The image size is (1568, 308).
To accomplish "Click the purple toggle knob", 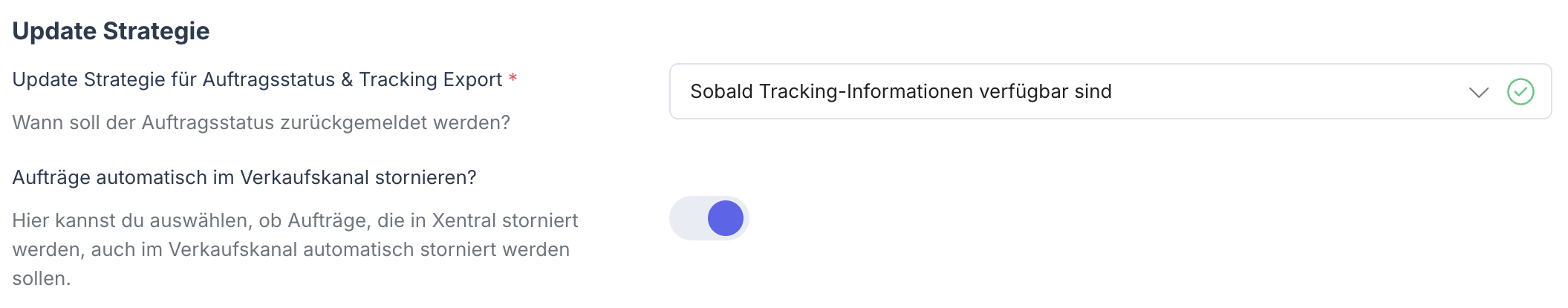I will point(725,219).
